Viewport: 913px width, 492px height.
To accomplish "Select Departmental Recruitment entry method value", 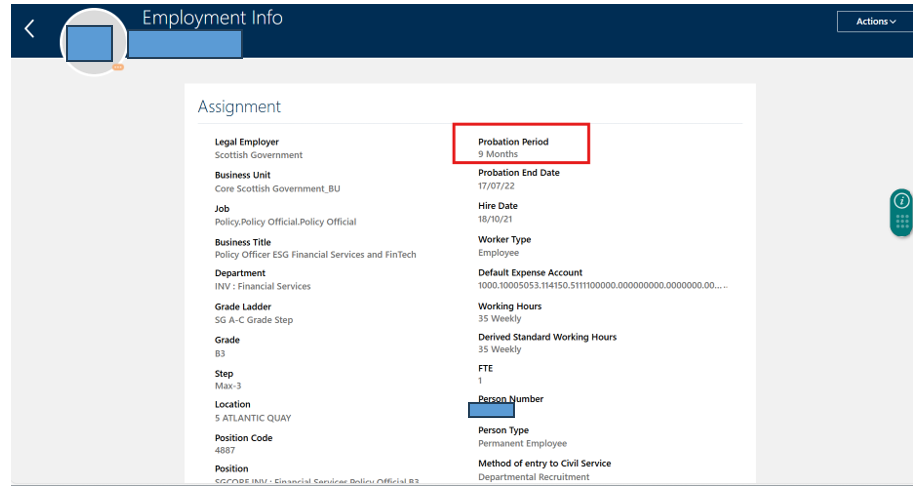I will click(x=533, y=477).
